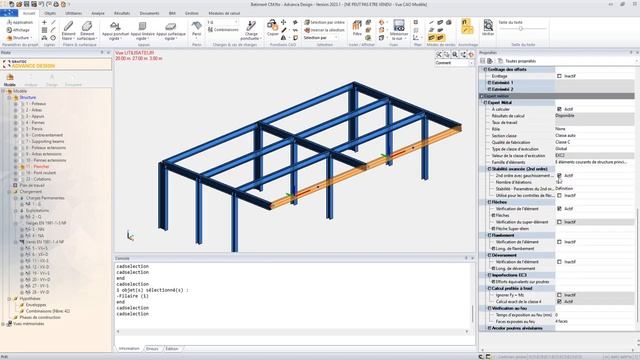Click the zoom magnifier icon in the view toolbar
The height and width of the screenshot is (360, 640).
point(455,54)
